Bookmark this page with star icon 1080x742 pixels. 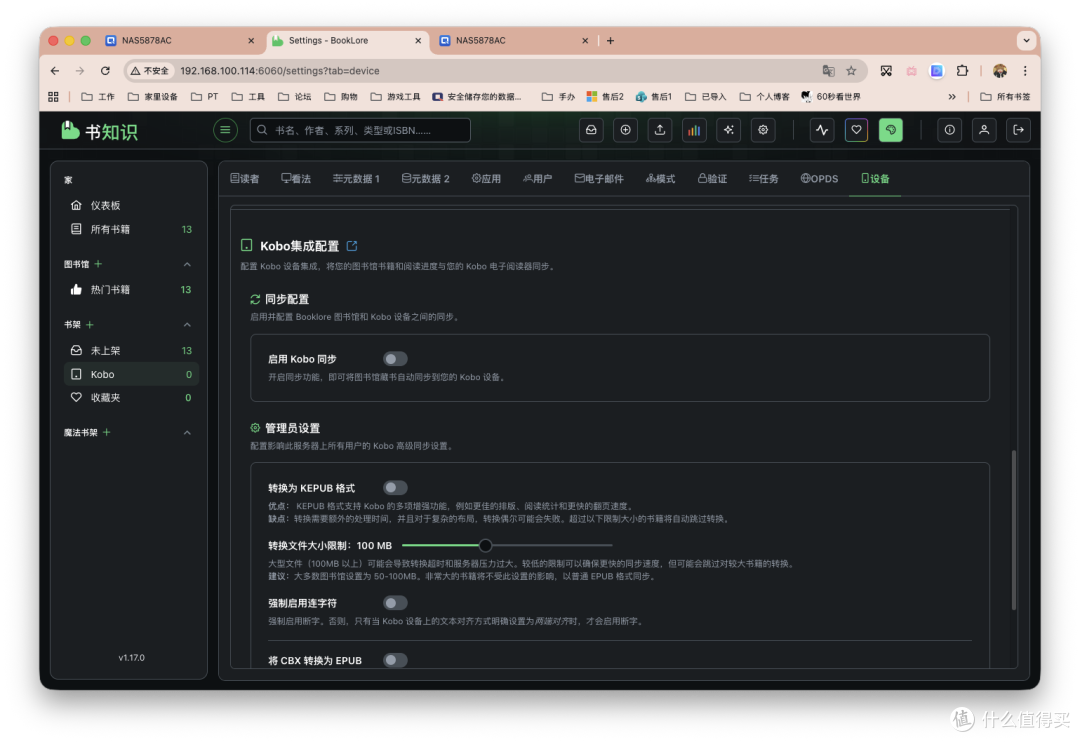click(851, 71)
